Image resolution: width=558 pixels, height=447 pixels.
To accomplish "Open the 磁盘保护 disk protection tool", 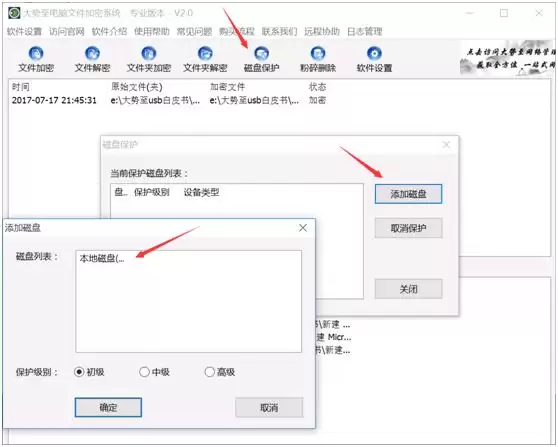I will tap(262, 60).
